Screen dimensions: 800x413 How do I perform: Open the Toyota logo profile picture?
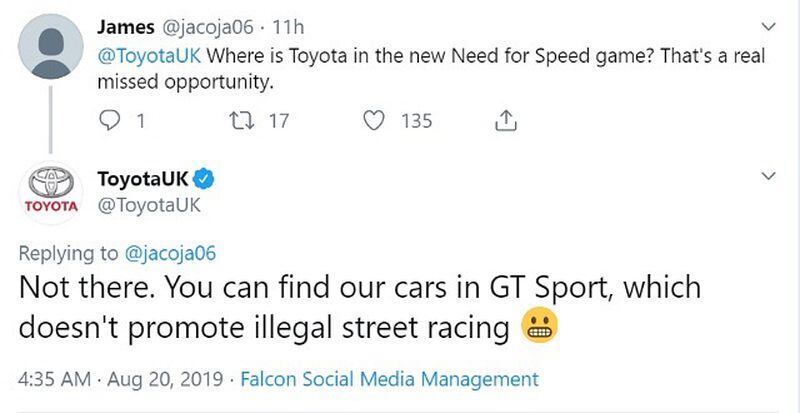51,193
